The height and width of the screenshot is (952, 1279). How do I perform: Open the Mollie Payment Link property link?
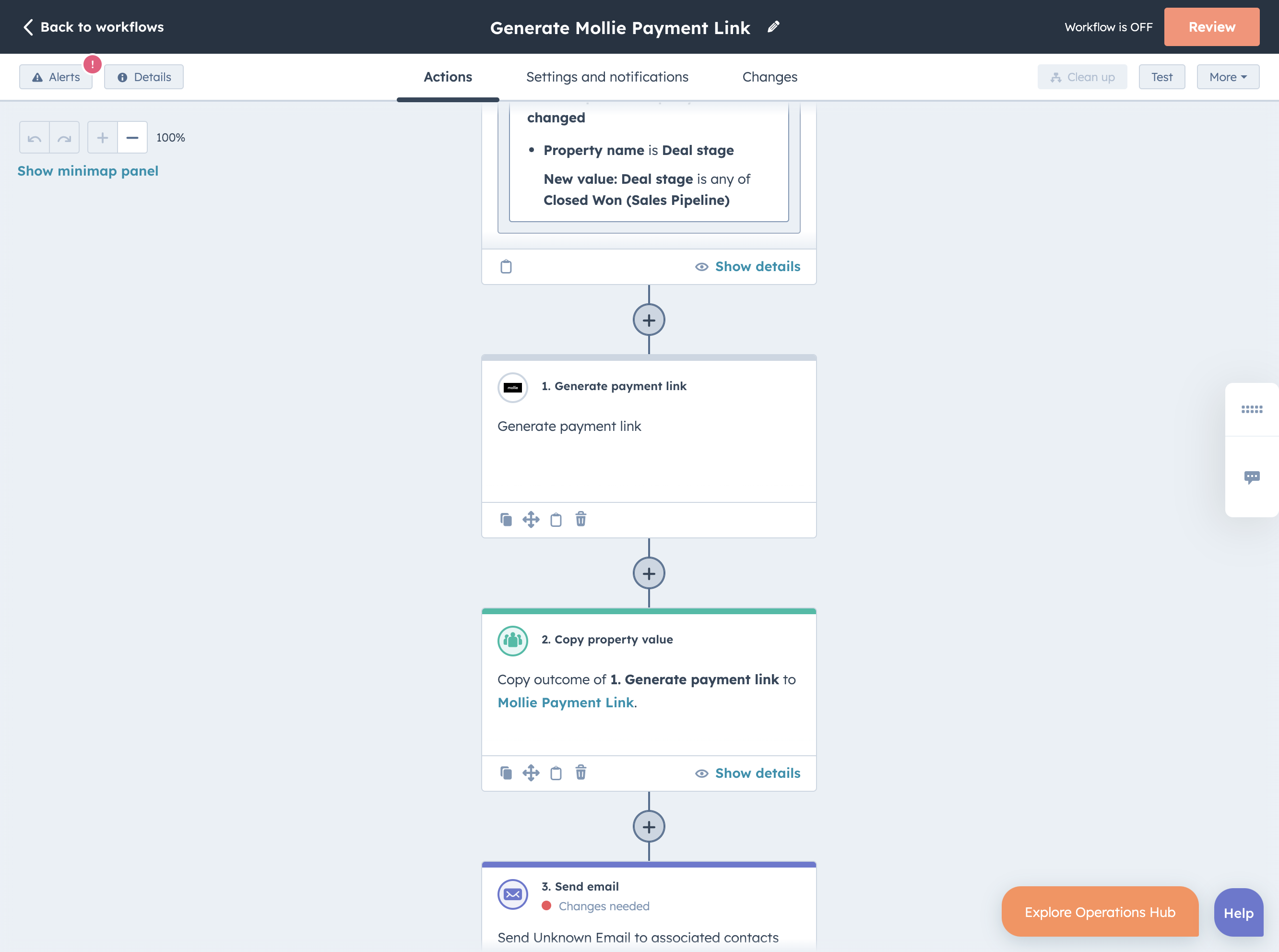point(565,702)
